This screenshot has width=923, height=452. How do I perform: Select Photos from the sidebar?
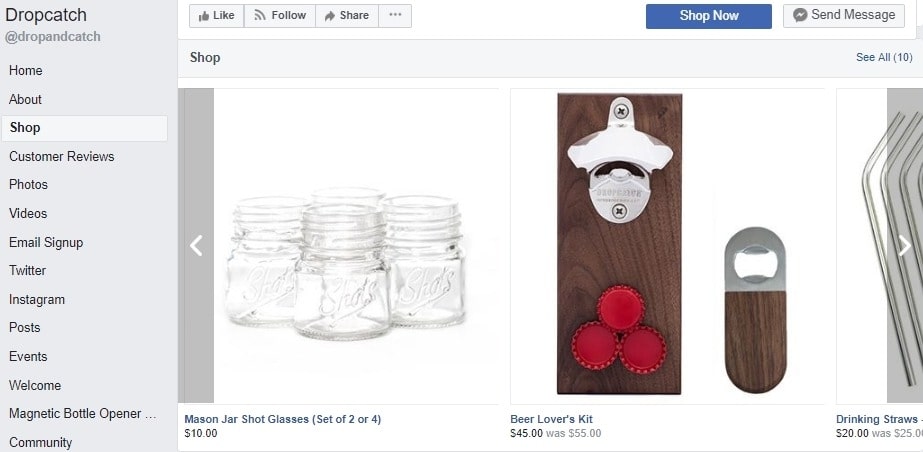pyautogui.click(x=29, y=185)
